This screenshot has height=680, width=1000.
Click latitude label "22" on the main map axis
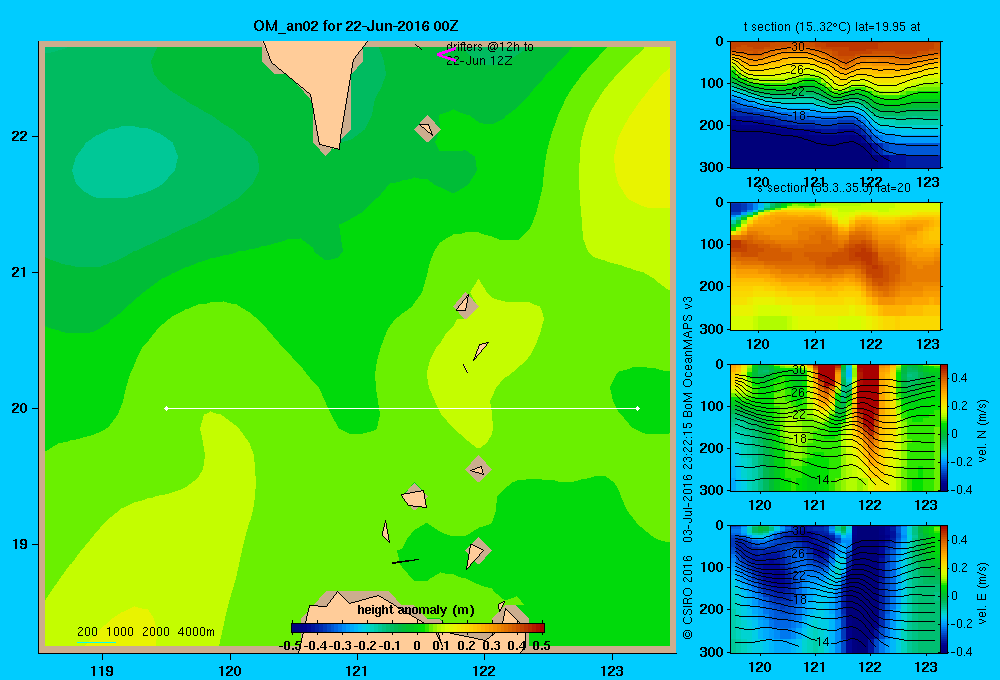tap(19, 137)
